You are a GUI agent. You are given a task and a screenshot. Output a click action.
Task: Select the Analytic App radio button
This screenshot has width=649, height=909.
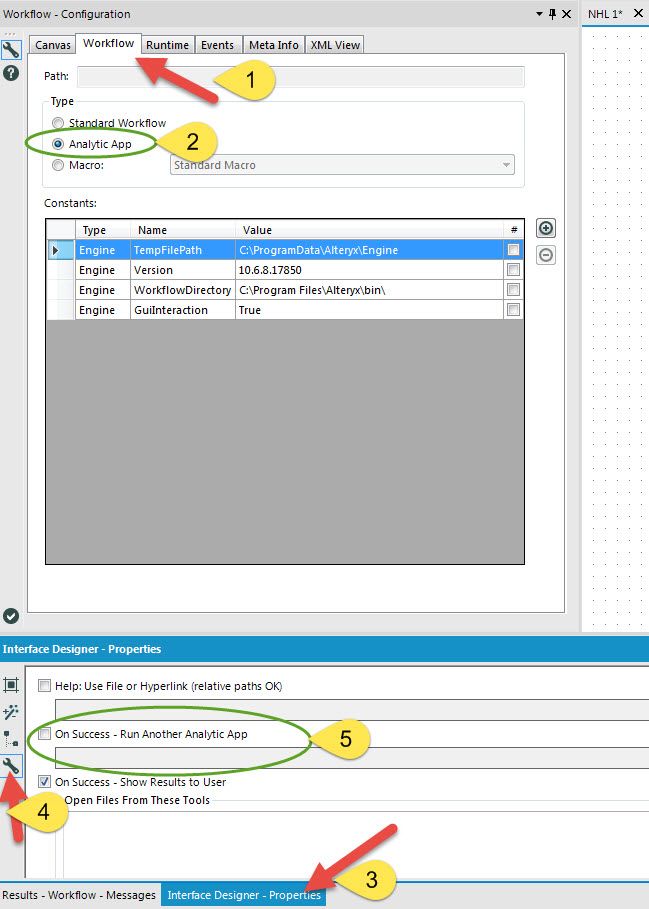coord(58,144)
